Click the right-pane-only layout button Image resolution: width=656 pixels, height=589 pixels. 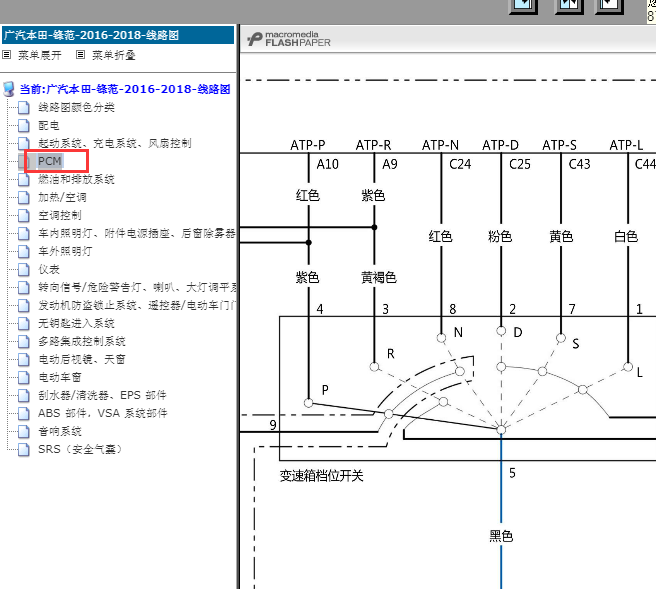tap(609, 6)
